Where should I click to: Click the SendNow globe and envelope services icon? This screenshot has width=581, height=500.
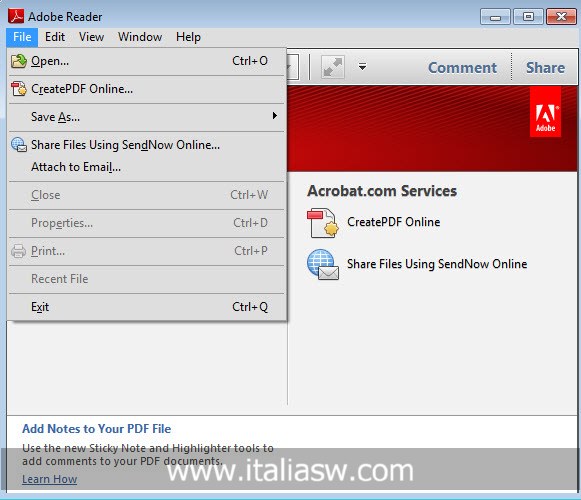323,265
